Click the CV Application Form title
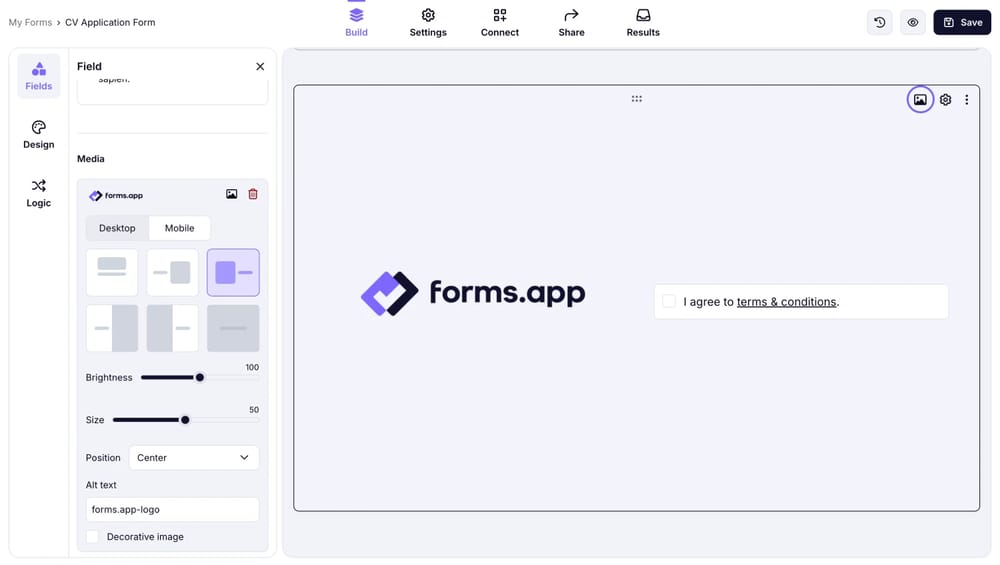 click(110, 22)
